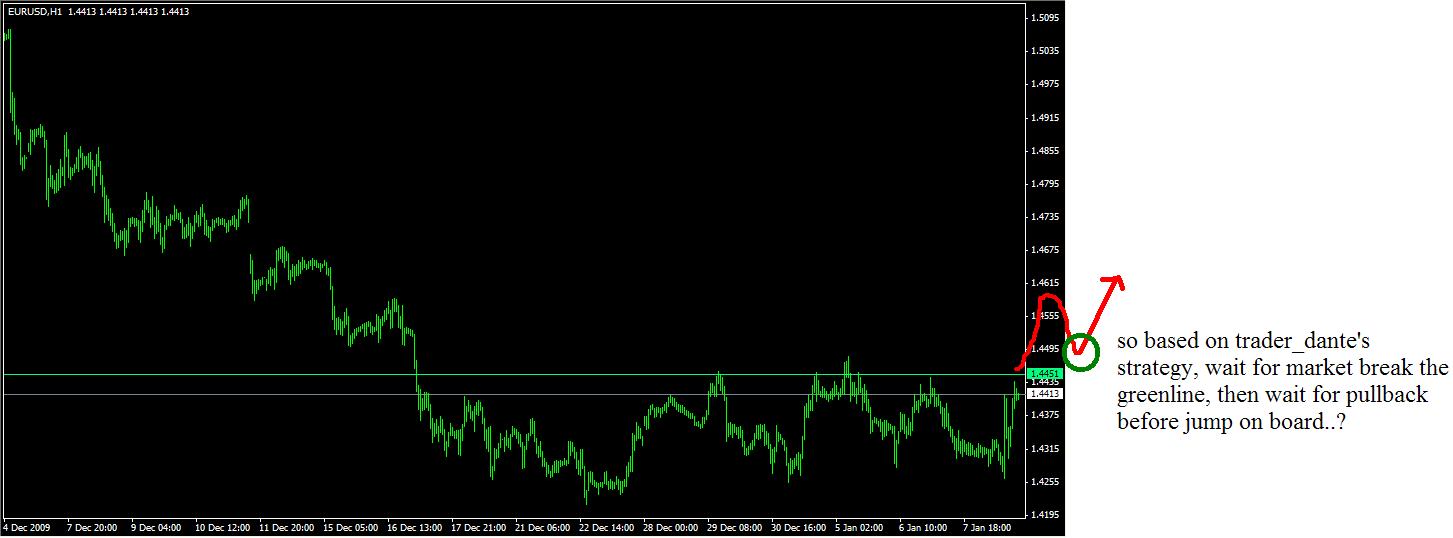Click the 7 Jan 18:00 time label
Viewport: 1453px width, 538px height.
pos(988,527)
